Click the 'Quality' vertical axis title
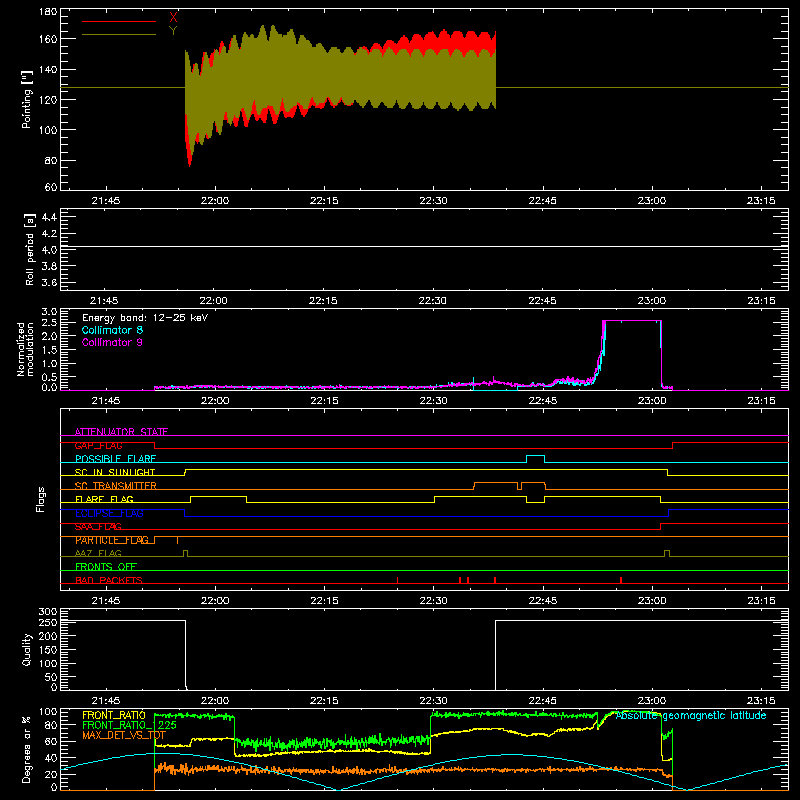 (x=27, y=649)
